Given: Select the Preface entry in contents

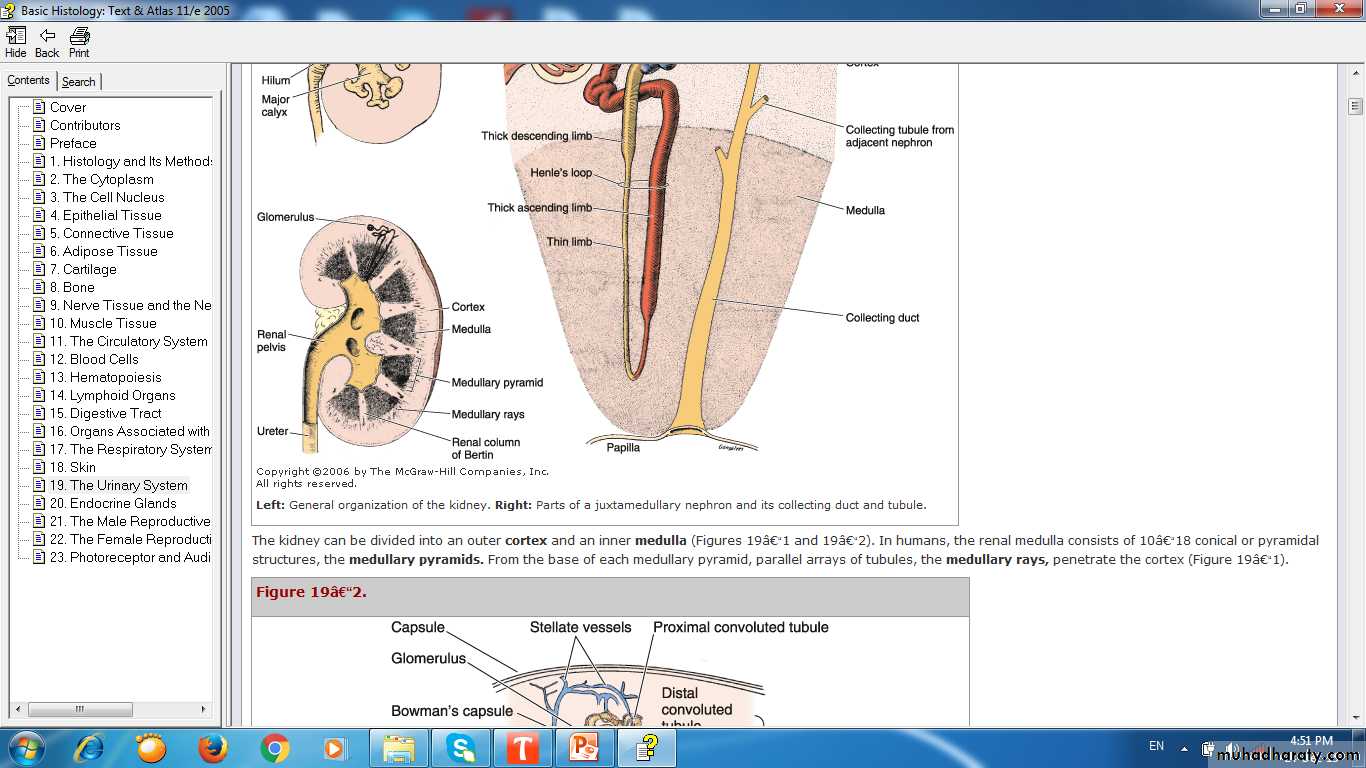Looking at the screenshot, I should click(x=73, y=143).
